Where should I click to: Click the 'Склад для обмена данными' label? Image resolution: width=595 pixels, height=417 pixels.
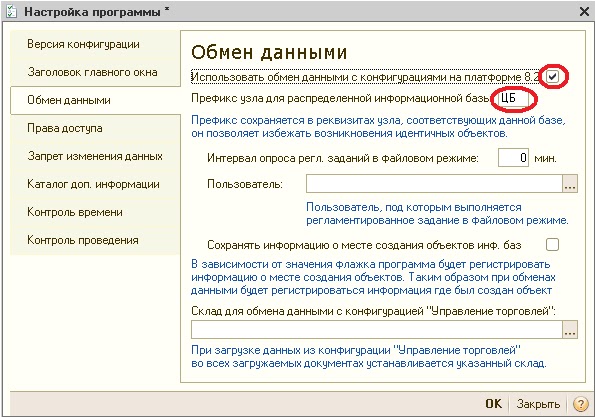(373, 311)
